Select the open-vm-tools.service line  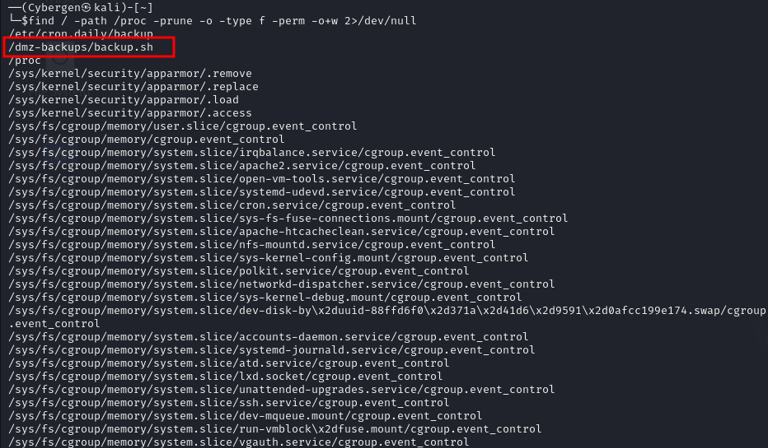[262, 179]
